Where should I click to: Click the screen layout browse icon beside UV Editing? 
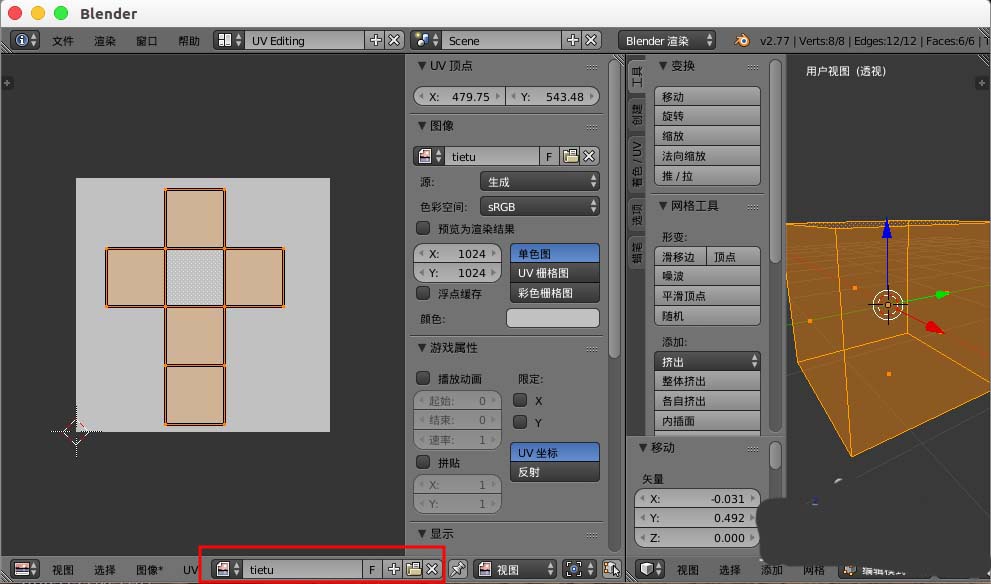[222, 40]
